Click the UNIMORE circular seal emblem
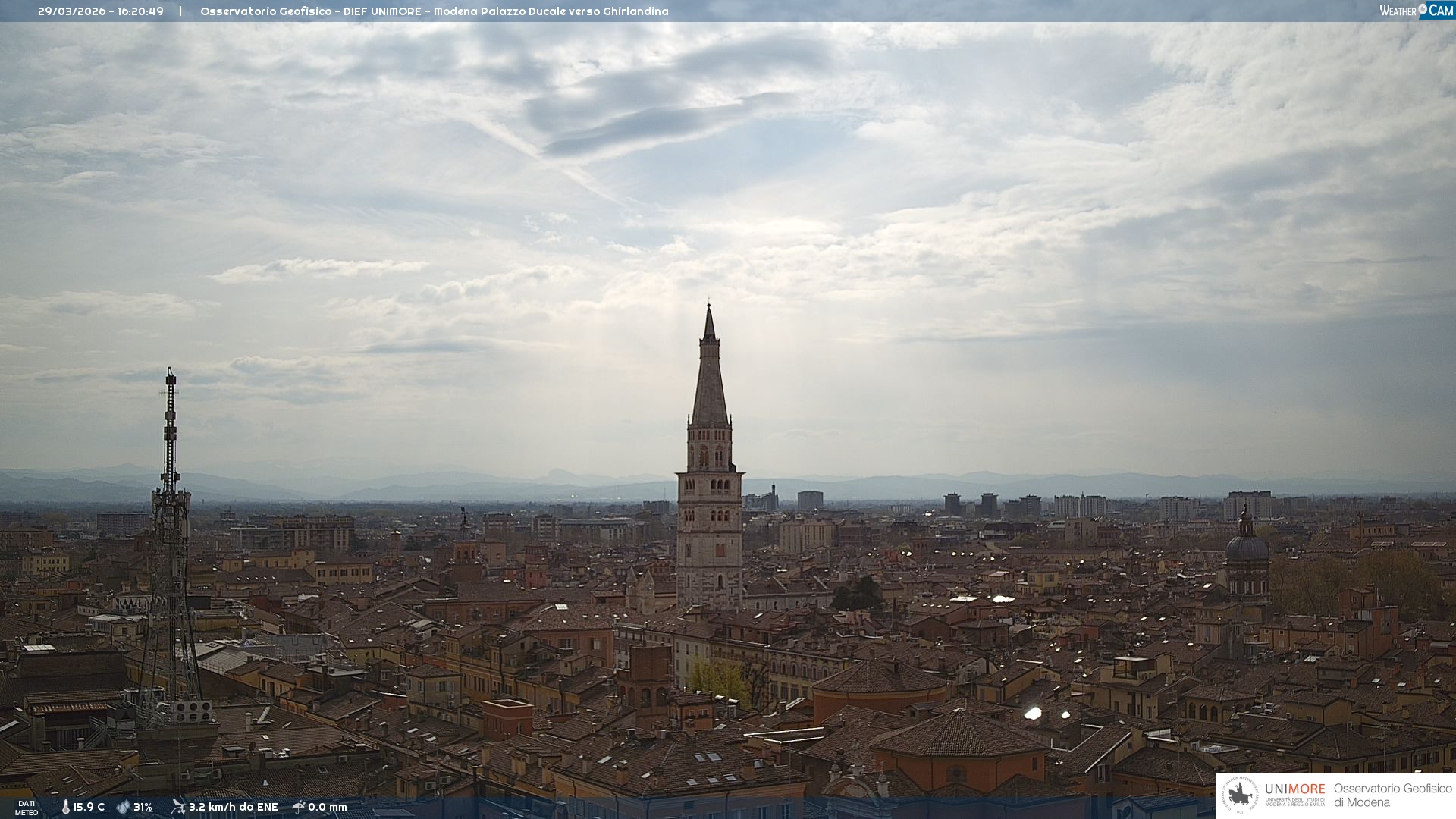Image resolution: width=1456 pixels, height=819 pixels. pyautogui.click(x=1240, y=795)
